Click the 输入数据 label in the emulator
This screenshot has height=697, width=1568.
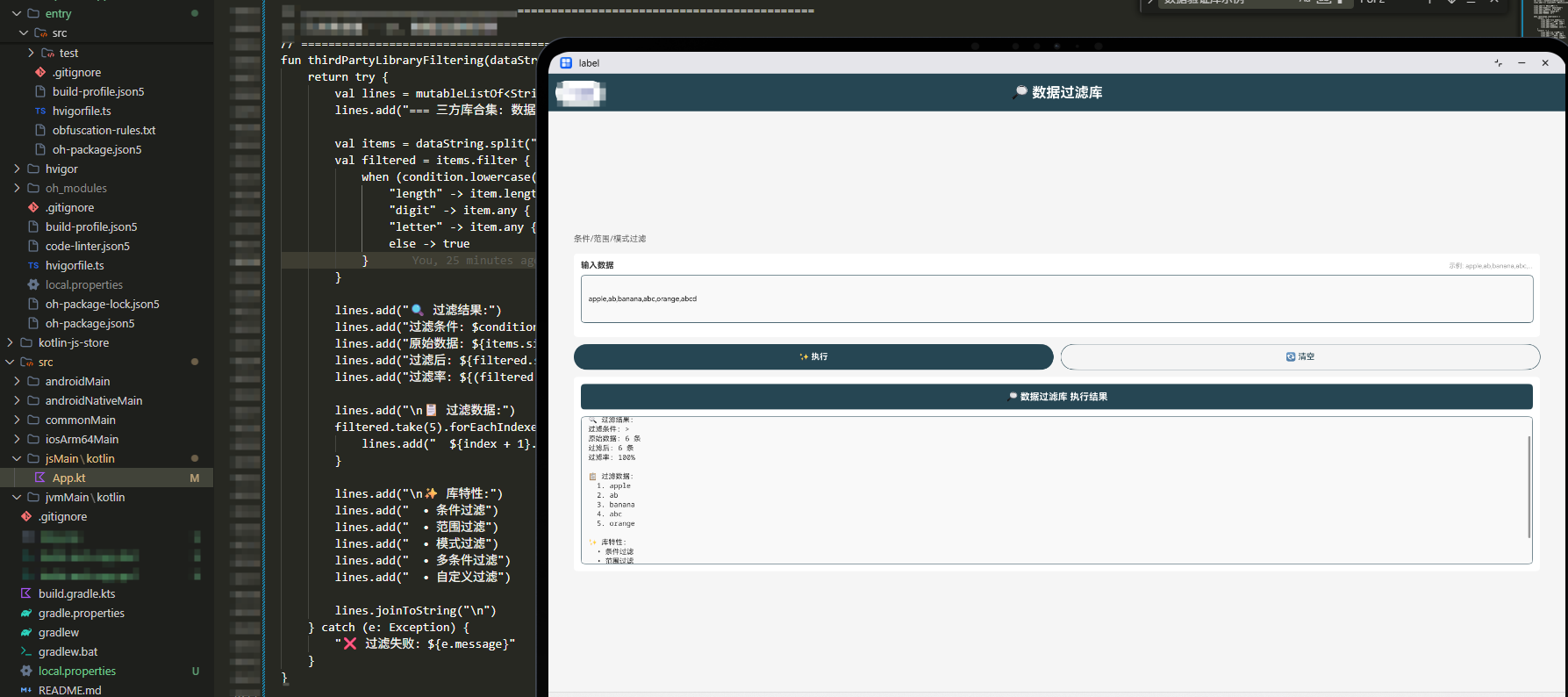(x=598, y=265)
